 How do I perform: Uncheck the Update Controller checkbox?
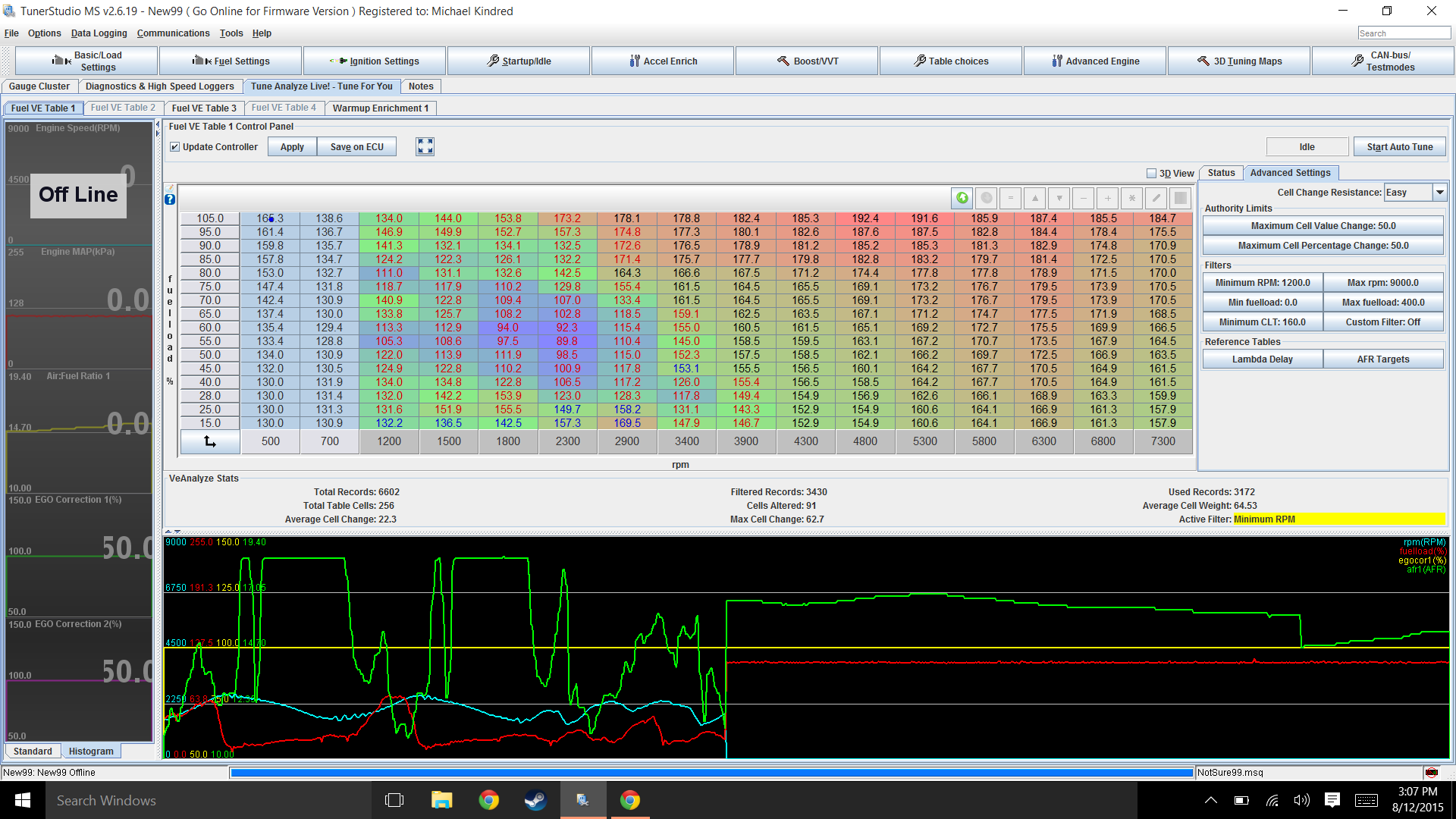175,147
